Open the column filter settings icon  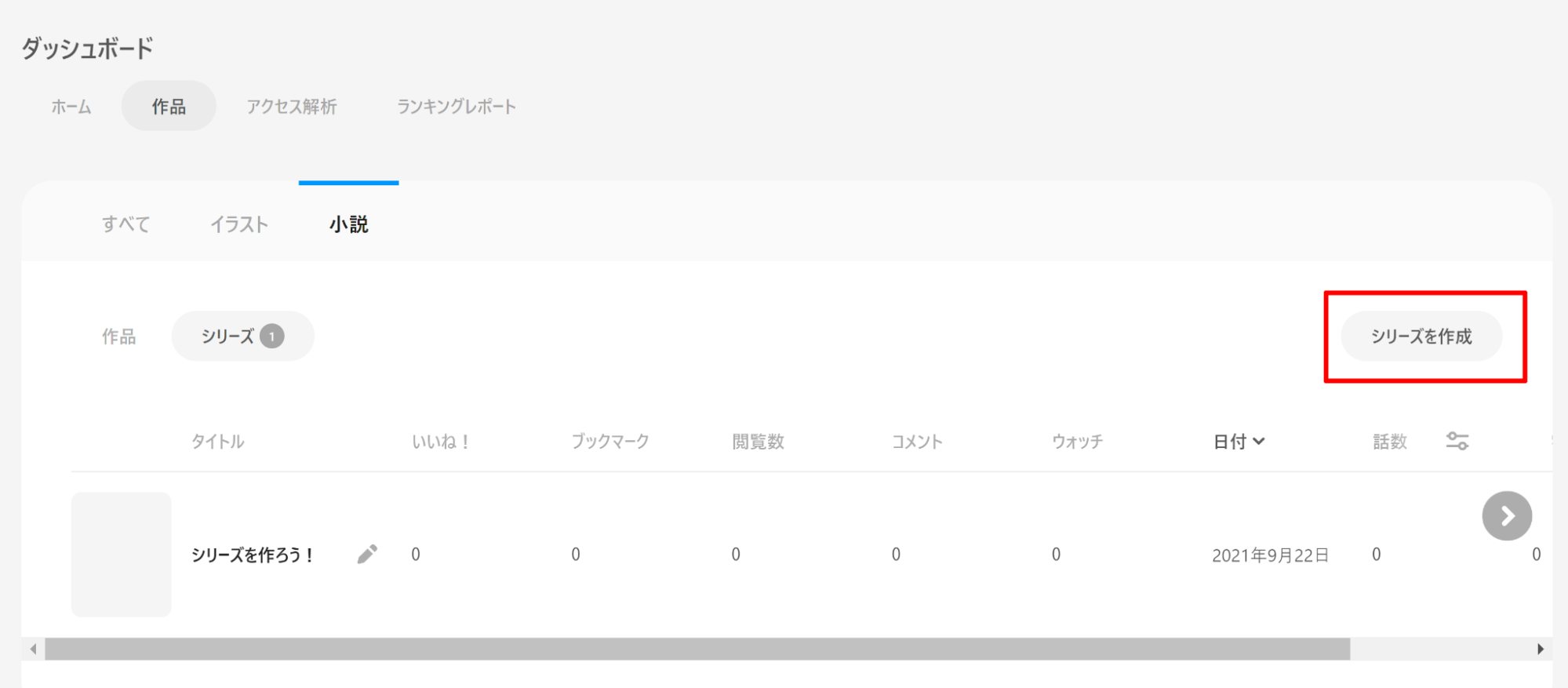(1457, 441)
